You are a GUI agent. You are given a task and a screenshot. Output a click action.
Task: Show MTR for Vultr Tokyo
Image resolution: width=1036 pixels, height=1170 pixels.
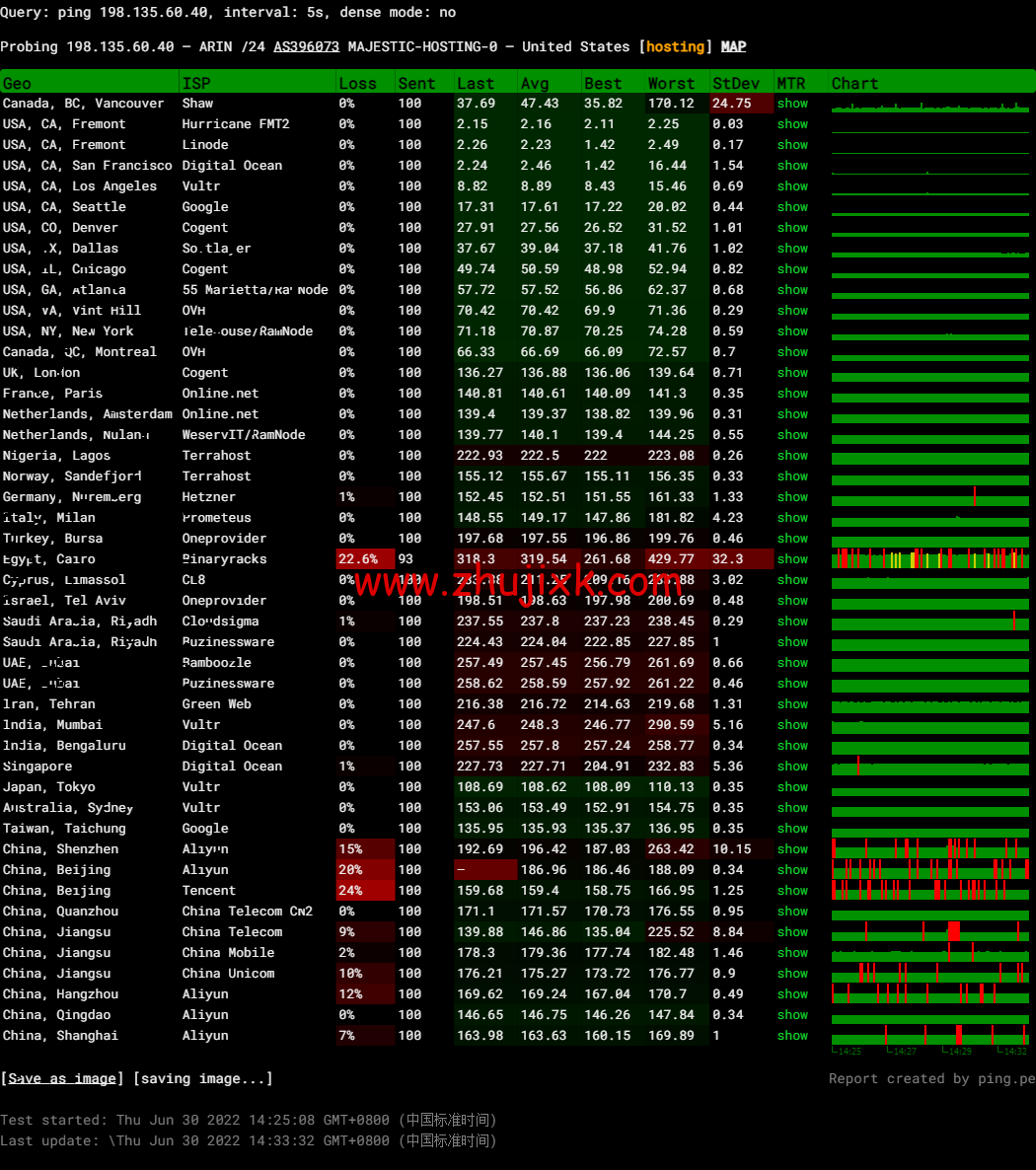coord(793,786)
